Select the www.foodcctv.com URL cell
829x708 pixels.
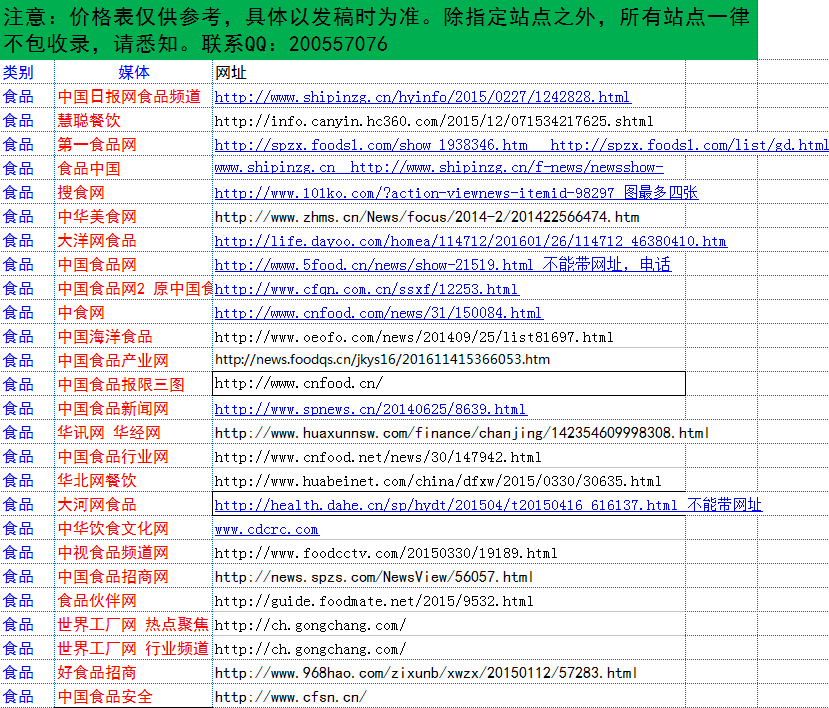coord(449,553)
